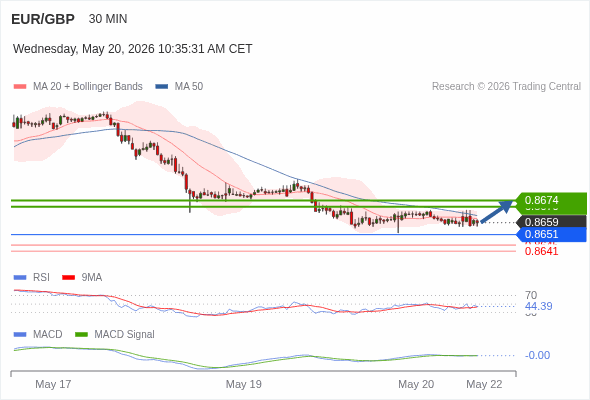Click the MA 50 blue legend swatch
The width and height of the screenshot is (590, 400).
point(162,87)
